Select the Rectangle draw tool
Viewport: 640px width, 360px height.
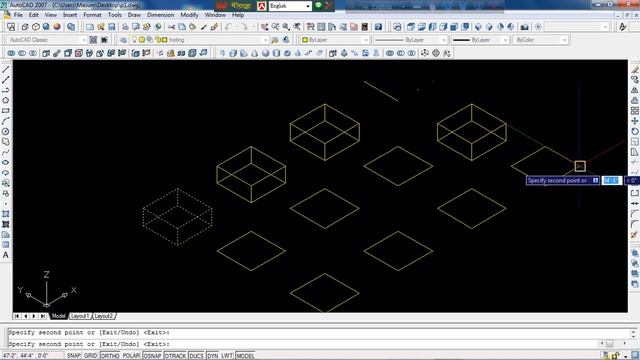[6, 111]
